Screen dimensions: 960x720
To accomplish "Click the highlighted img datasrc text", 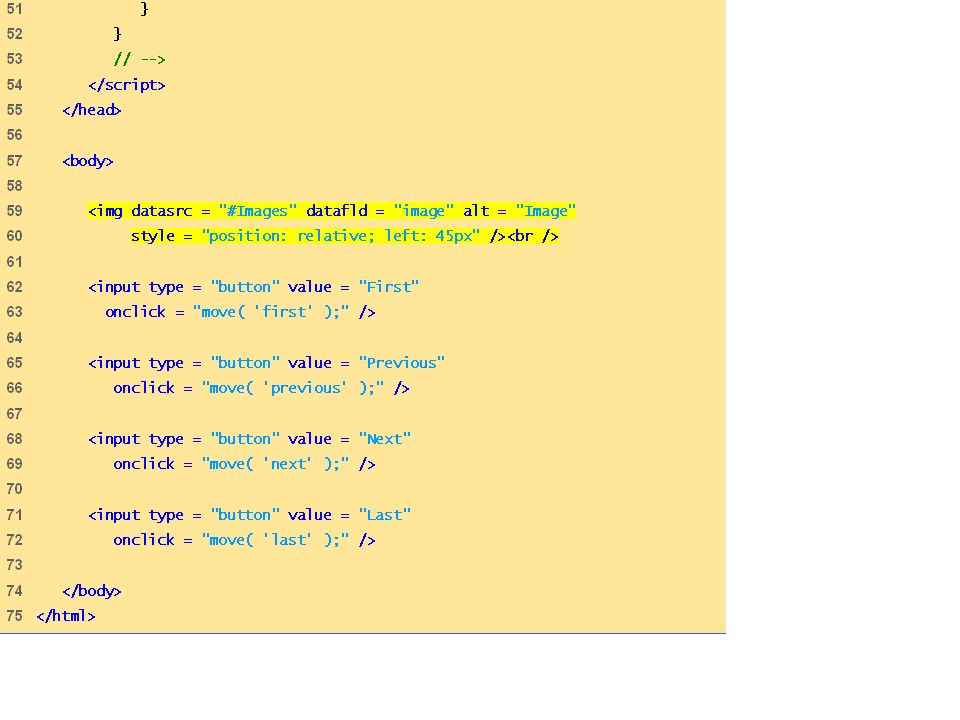I will click(x=140, y=211).
